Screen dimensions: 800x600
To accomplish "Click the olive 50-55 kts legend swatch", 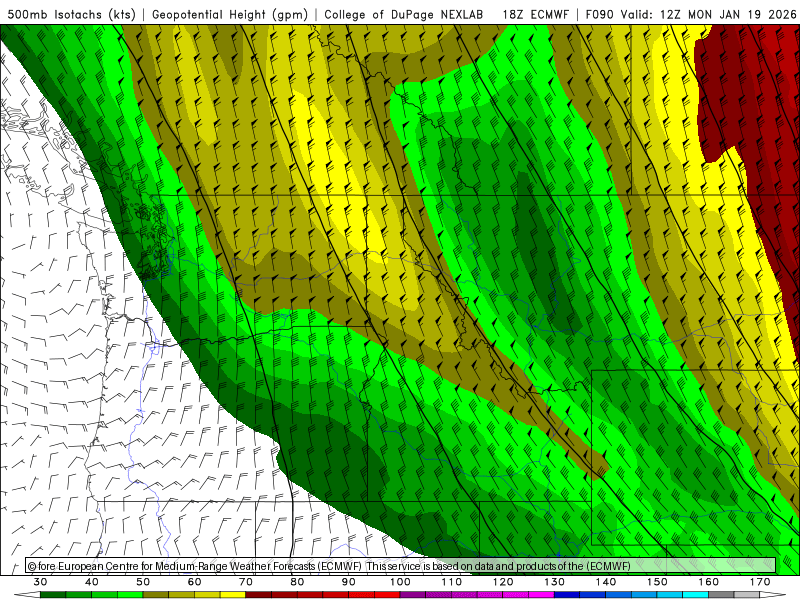I will click(155, 595).
